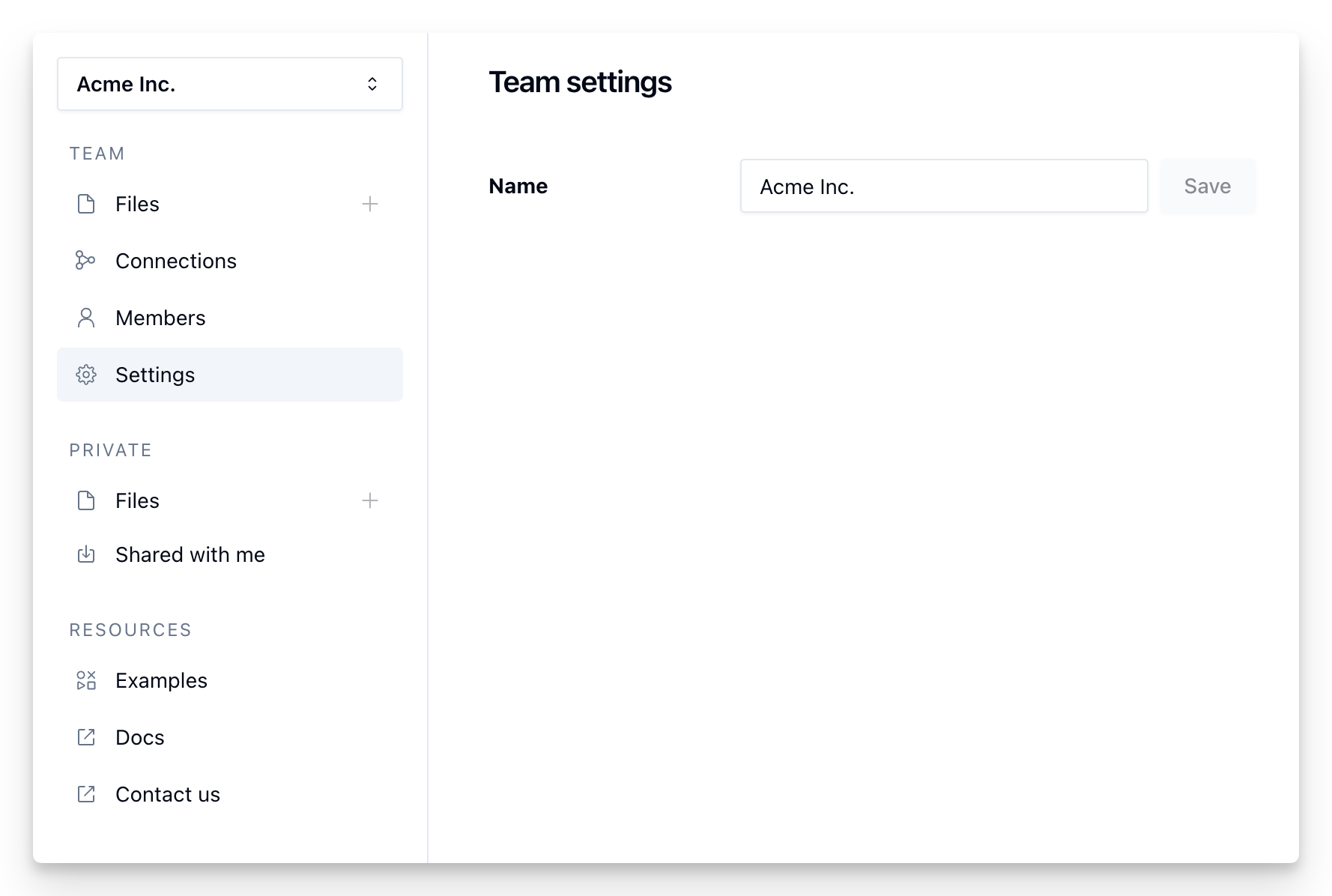The image size is (1332, 896).
Task: Click the Docs external link icon
Action: pyautogui.click(x=86, y=737)
